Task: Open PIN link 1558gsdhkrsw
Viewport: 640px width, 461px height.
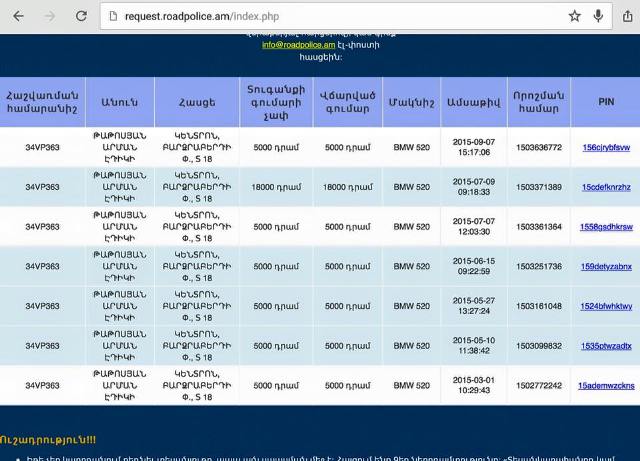Action: pos(606,227)
